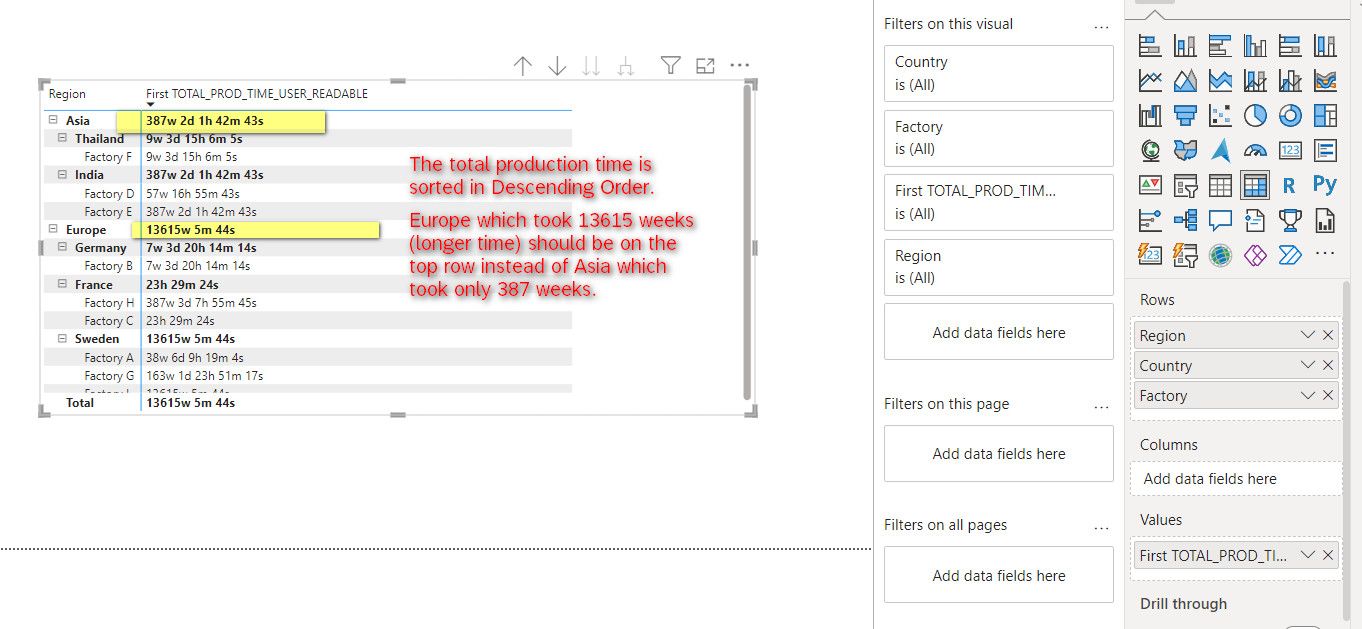
Task: Collapse the Thailand row
Action: coord(61,138)
